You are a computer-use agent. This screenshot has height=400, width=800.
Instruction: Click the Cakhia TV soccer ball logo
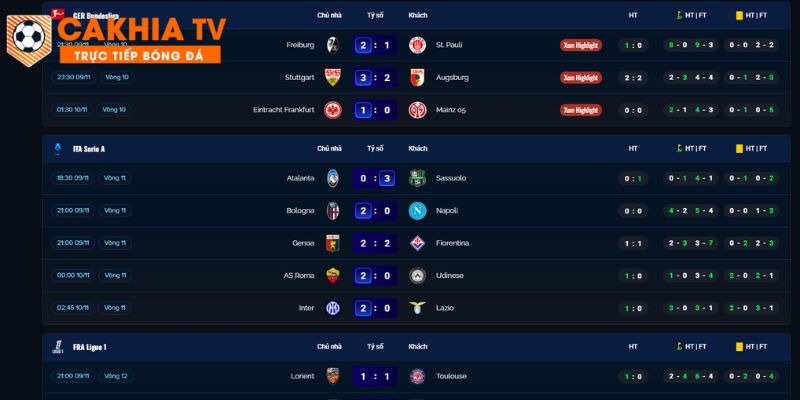[x=29, y=40]
